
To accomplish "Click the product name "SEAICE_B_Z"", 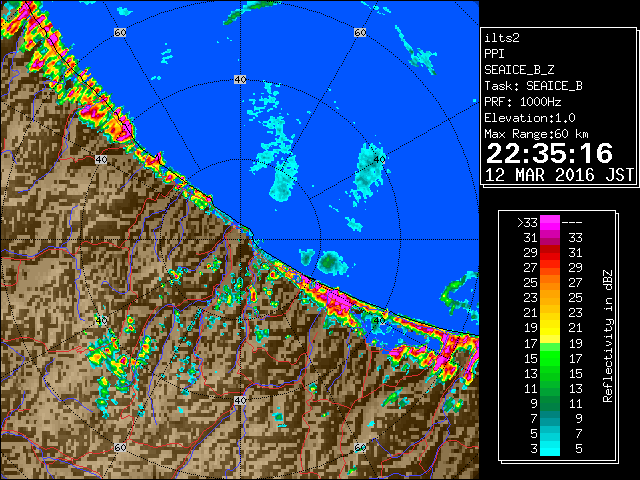I will click(519, 70).
